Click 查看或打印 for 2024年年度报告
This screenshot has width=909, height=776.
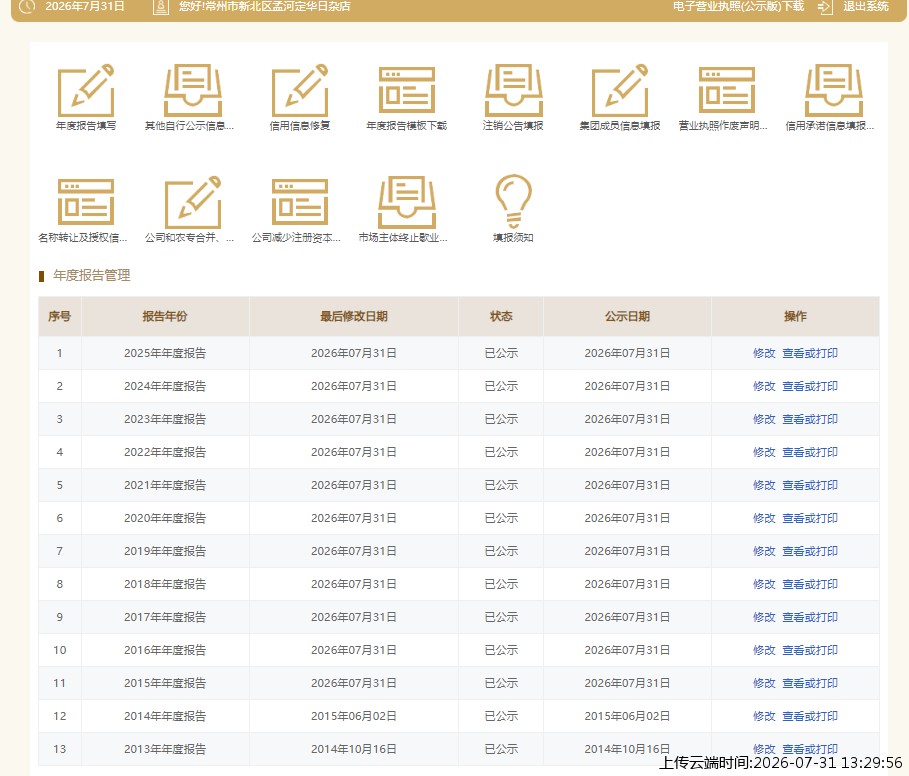point(809,386)
